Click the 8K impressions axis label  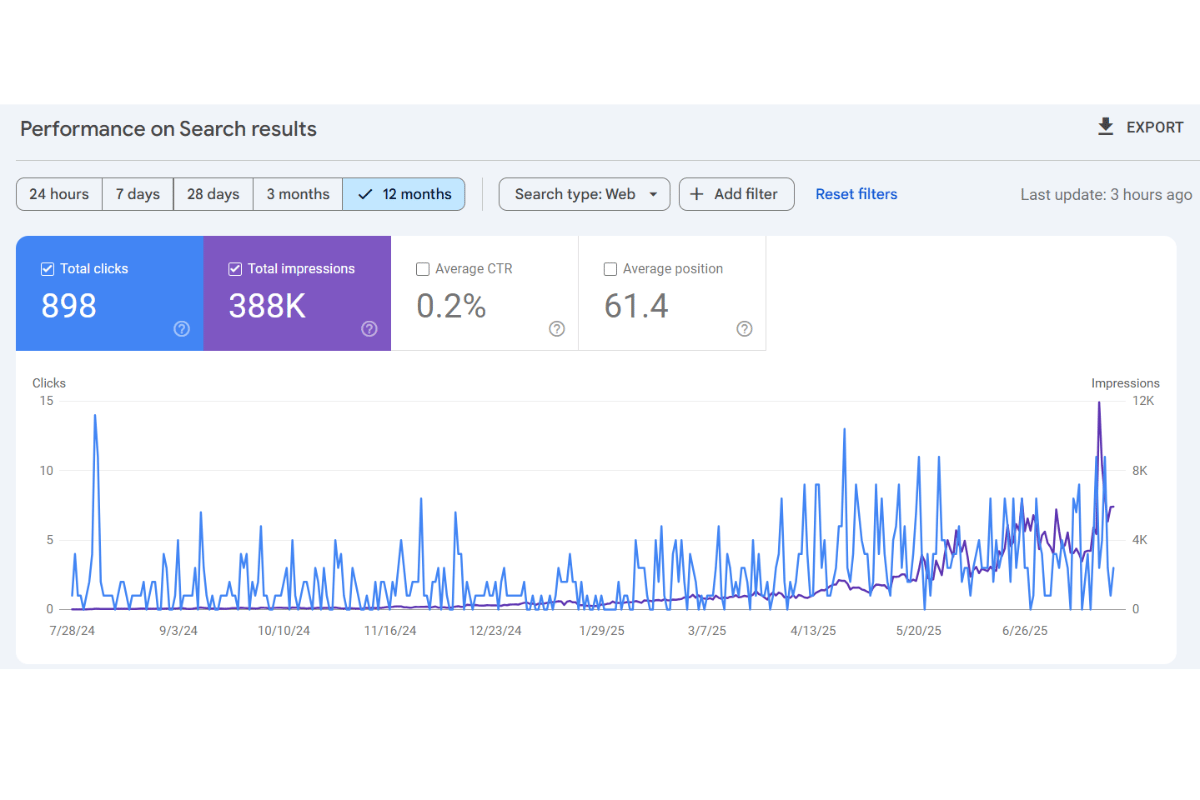1140,470
